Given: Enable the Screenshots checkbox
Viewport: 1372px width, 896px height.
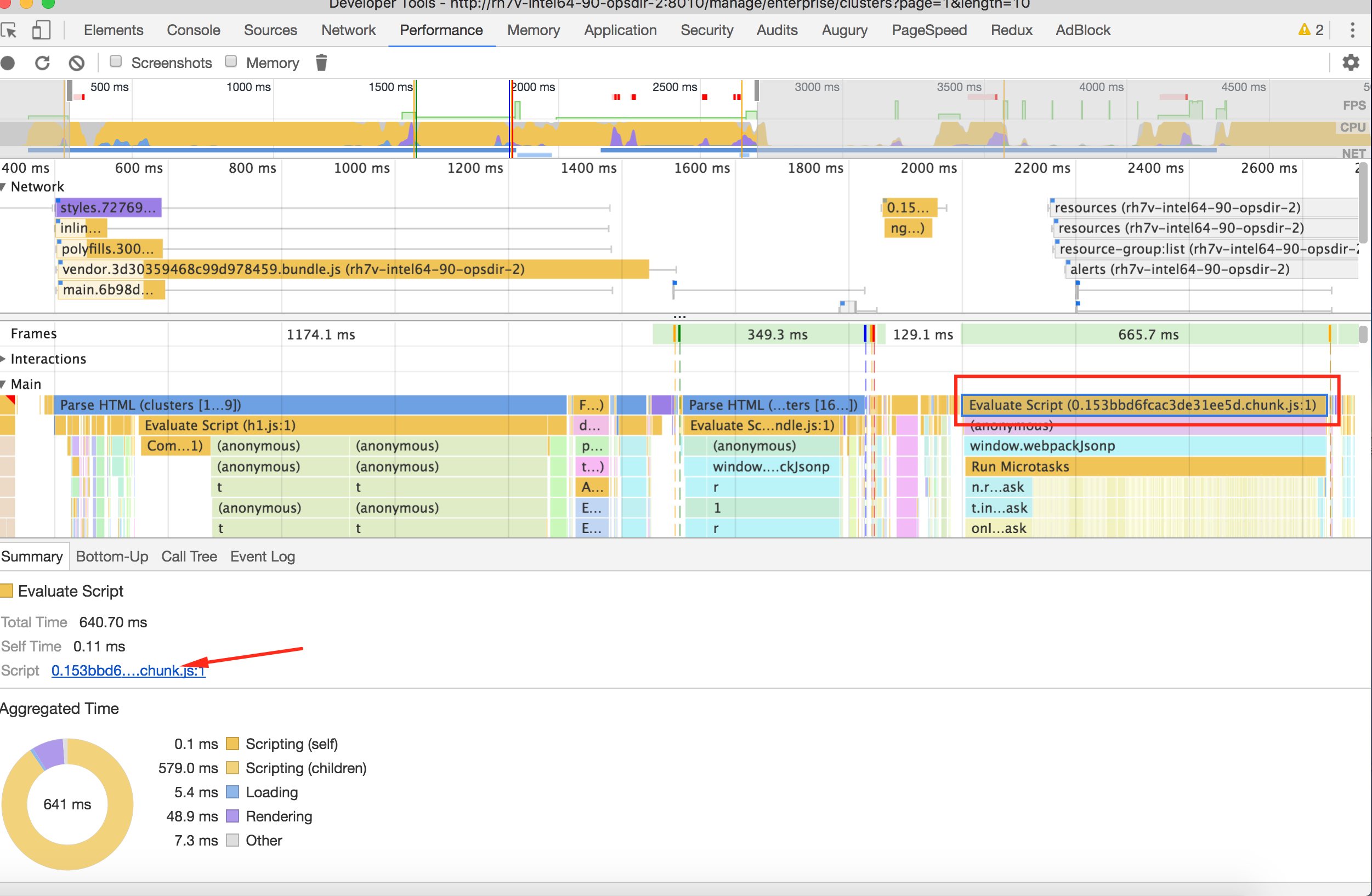Looking at the screenshot, I should (x=116, y=61).
